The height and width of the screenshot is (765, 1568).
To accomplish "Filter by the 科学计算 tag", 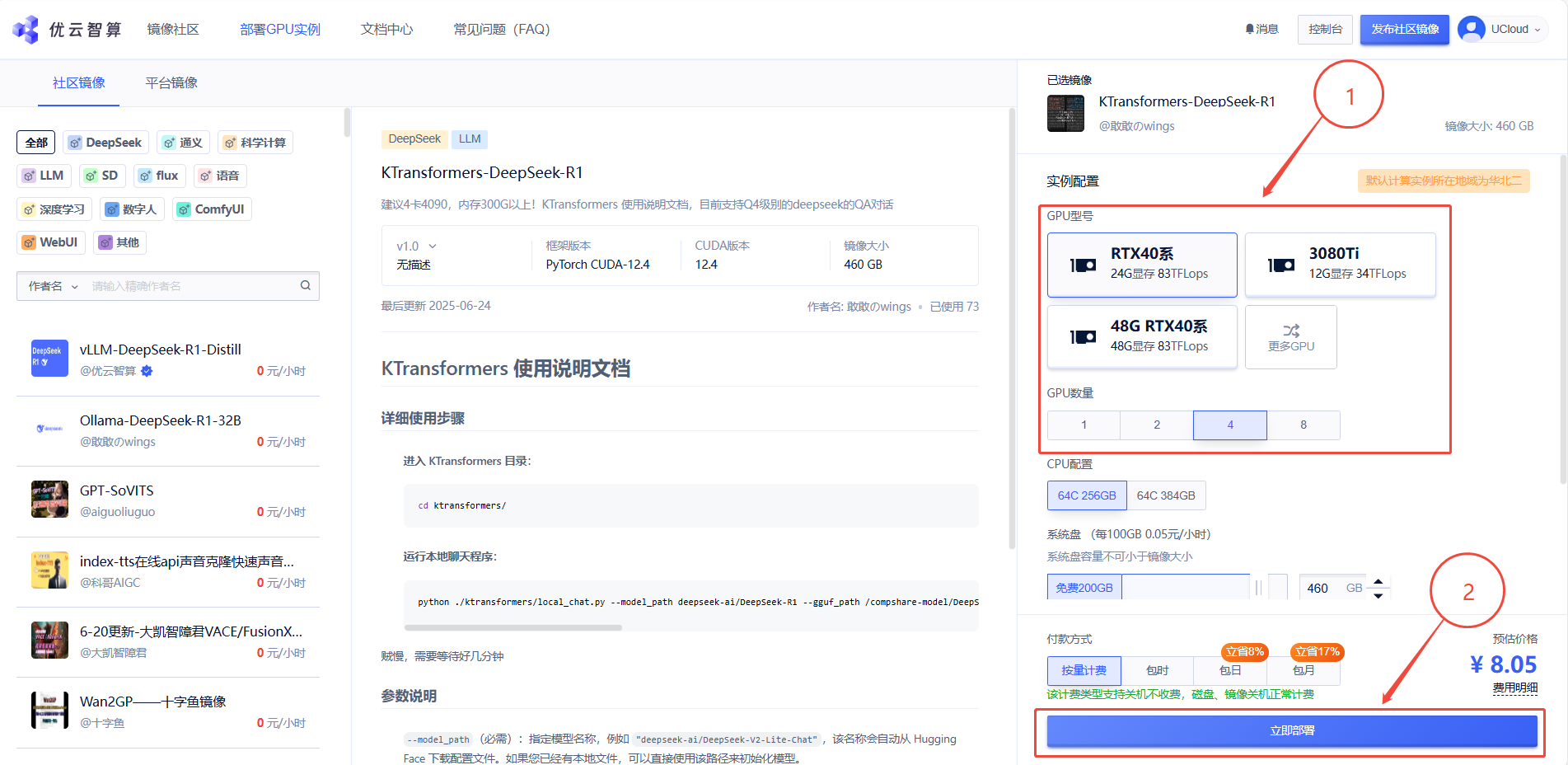I will pyautogui.click(x=255, y=143).
